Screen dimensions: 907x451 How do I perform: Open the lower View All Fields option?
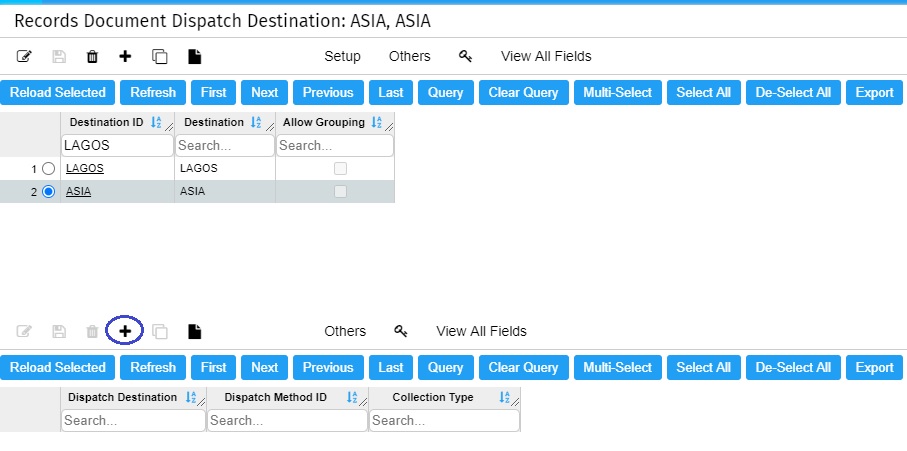click(x=481, y=331)
